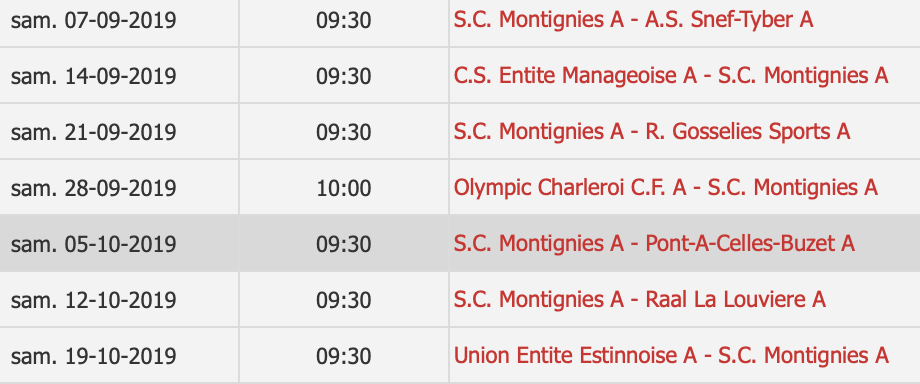Click the 09:30 time for 12-10-2019
The width and height of the screenshot is (920, 384).
344,300
